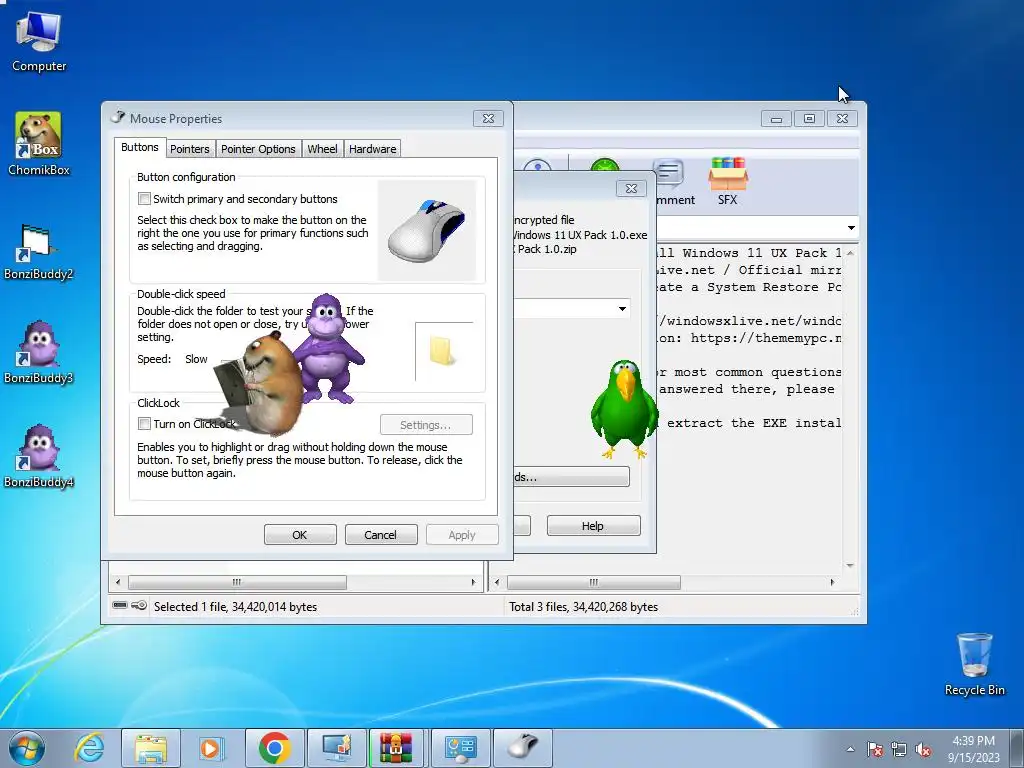The width and height of the screenshot is (1024, 768).
Task: Click the ClickLock Settings button
Action: pos(426,424)
